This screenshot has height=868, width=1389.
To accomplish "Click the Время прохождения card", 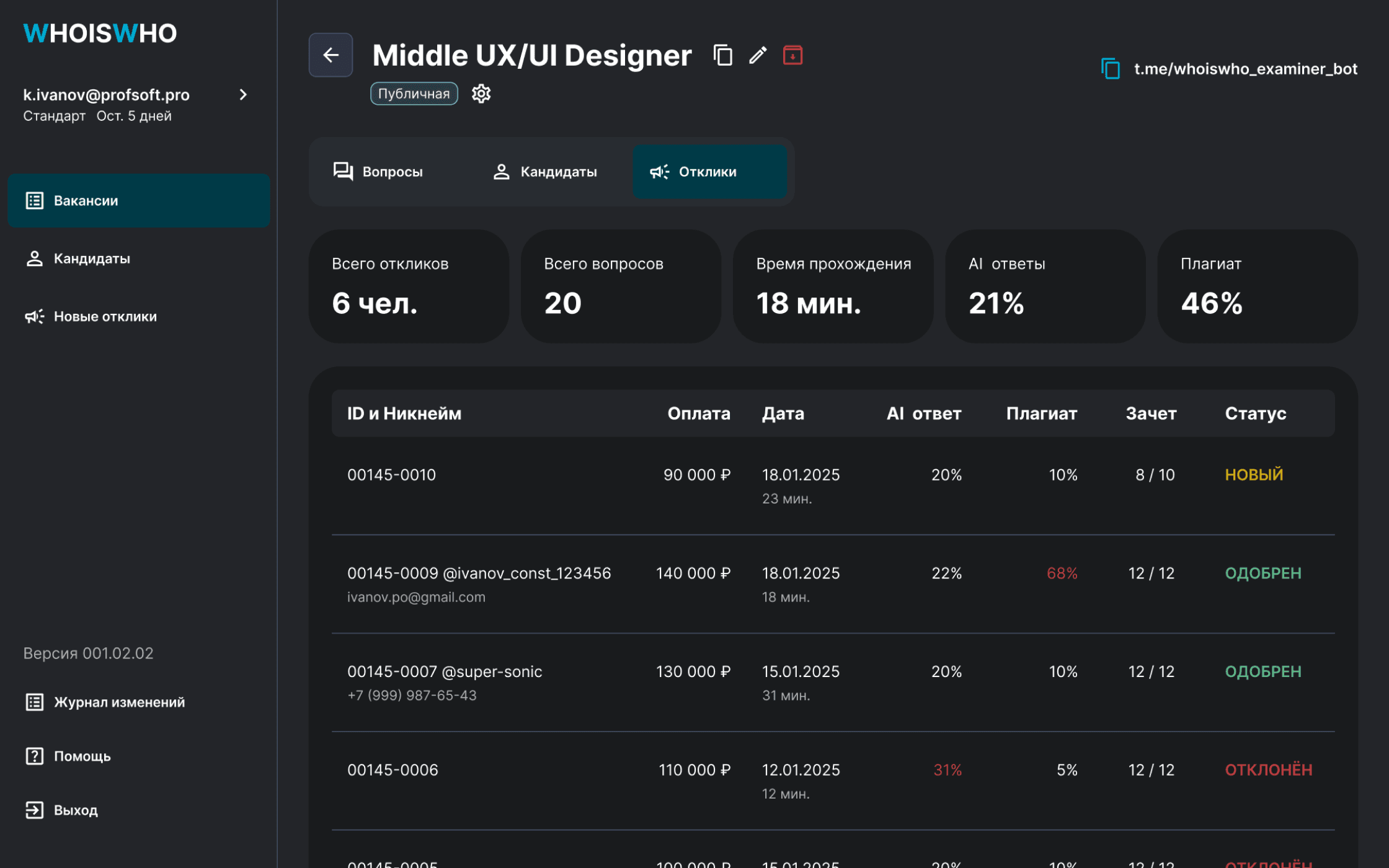I will [833, 286].
